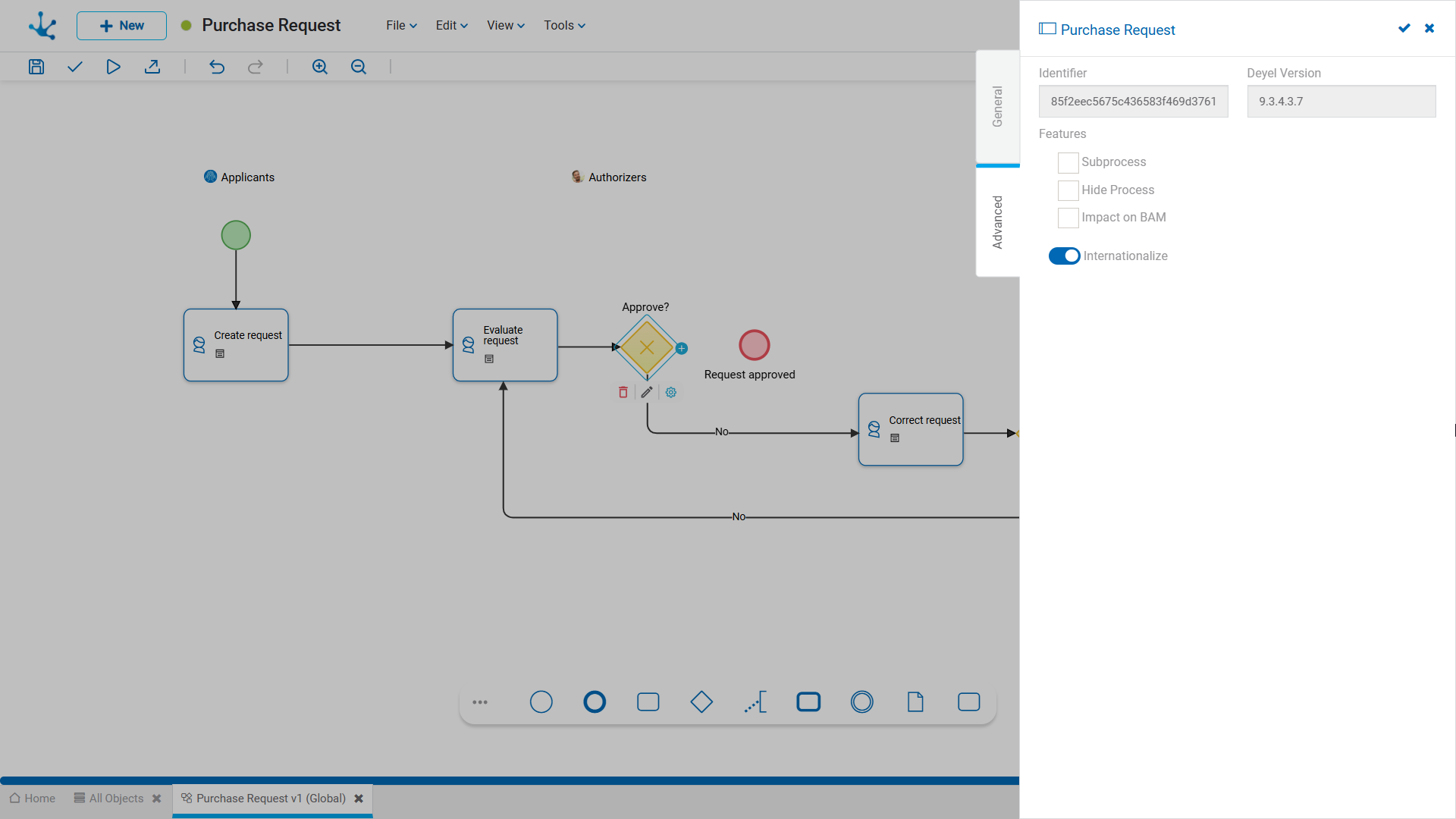Undo the last change
Image resolution: width=1456 pixels, height=819 pixels.
pos(217,67)
